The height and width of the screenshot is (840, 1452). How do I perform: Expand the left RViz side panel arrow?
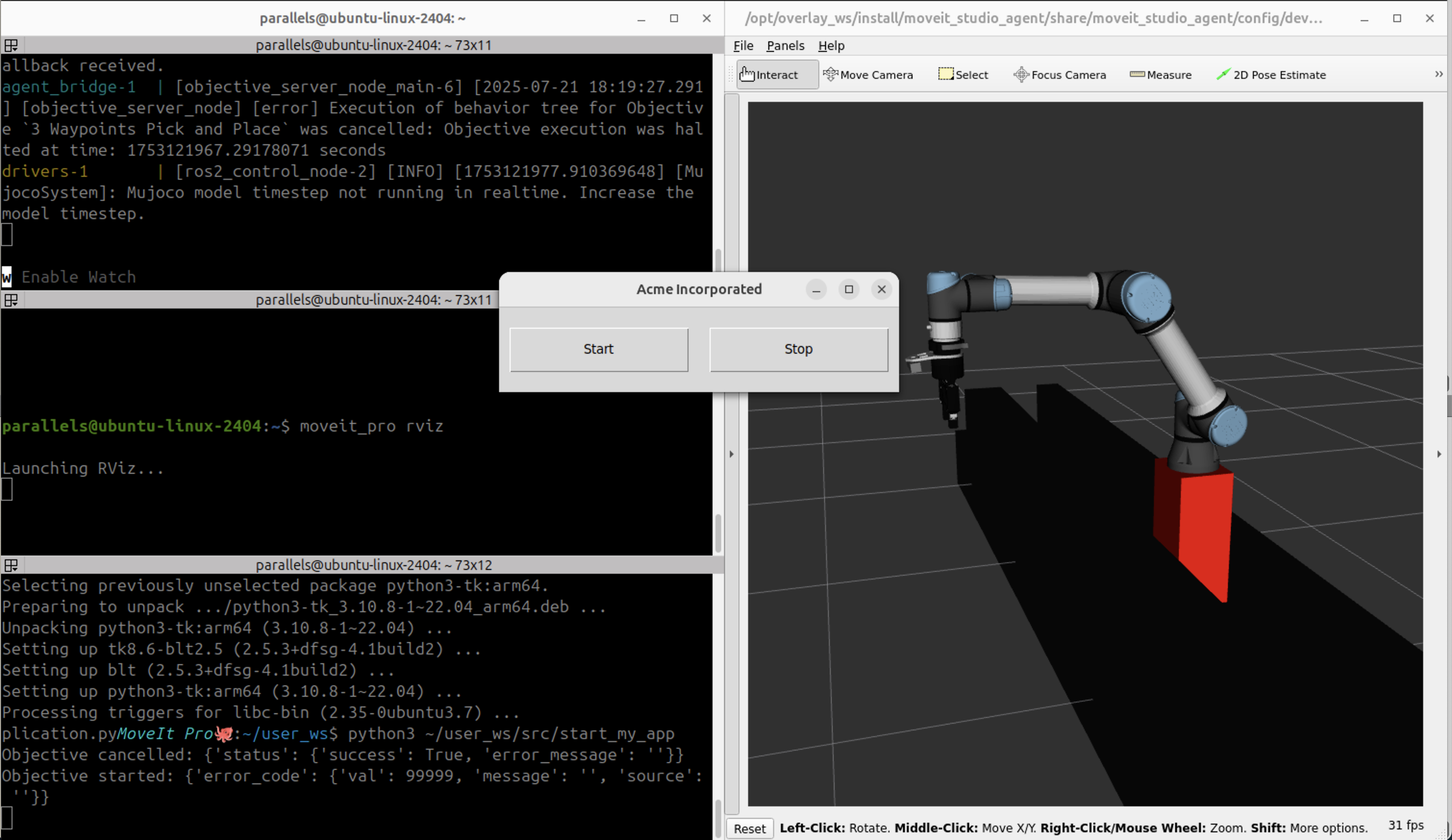[x=731, y=454]
